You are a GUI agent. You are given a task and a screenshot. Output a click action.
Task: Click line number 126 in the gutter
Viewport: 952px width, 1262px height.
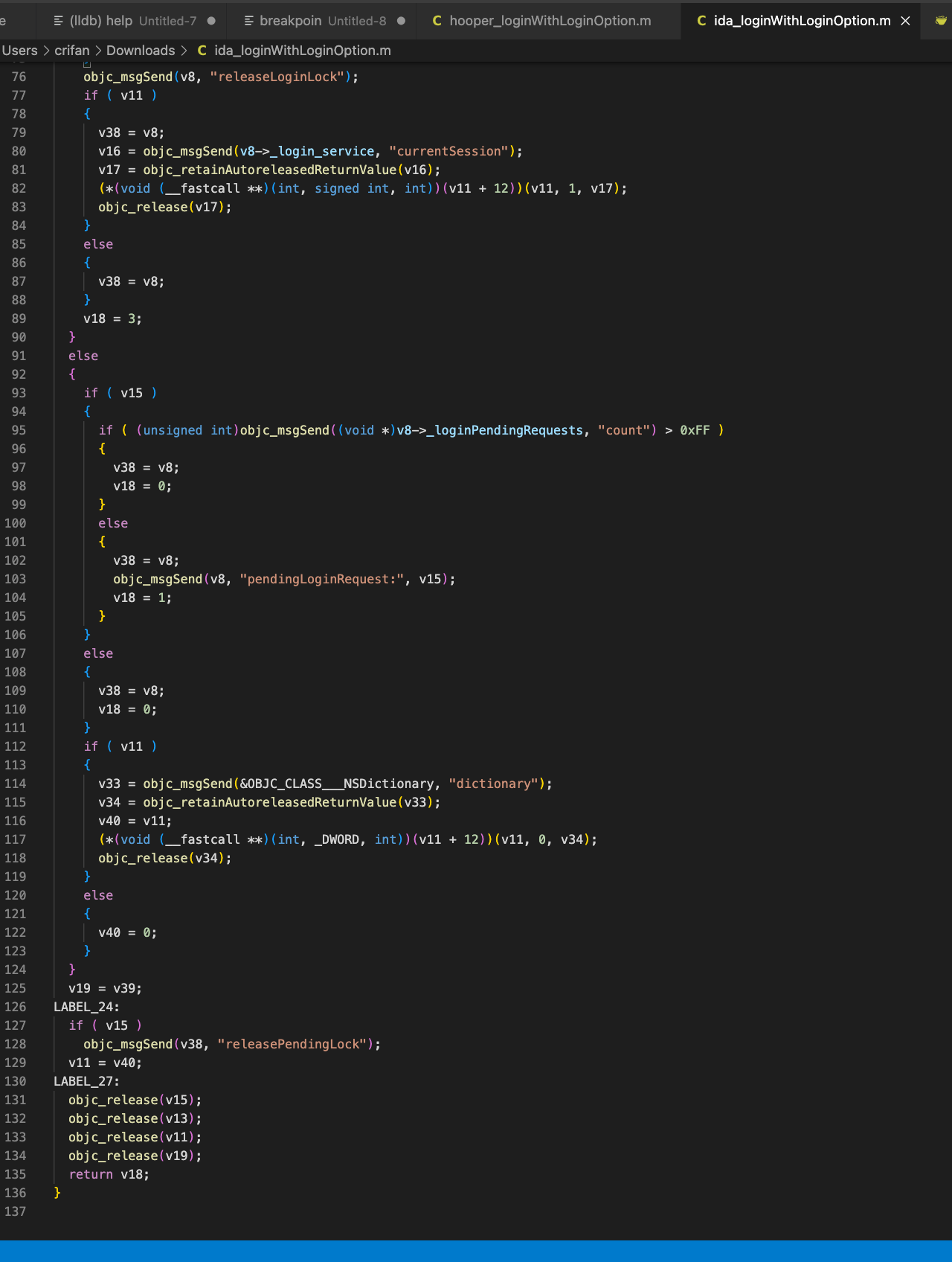[15, 1007]
